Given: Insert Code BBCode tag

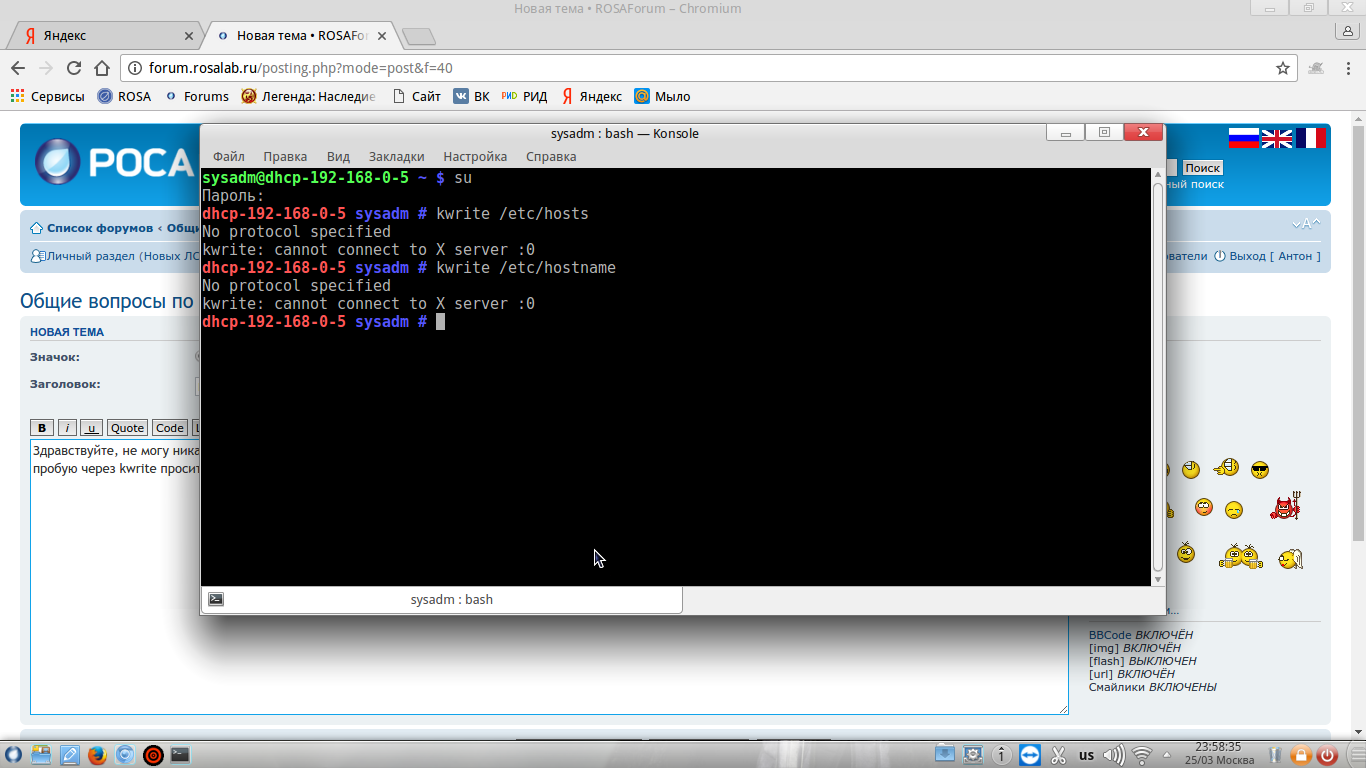Looking at the screenshot, I should tap(170, 428).
